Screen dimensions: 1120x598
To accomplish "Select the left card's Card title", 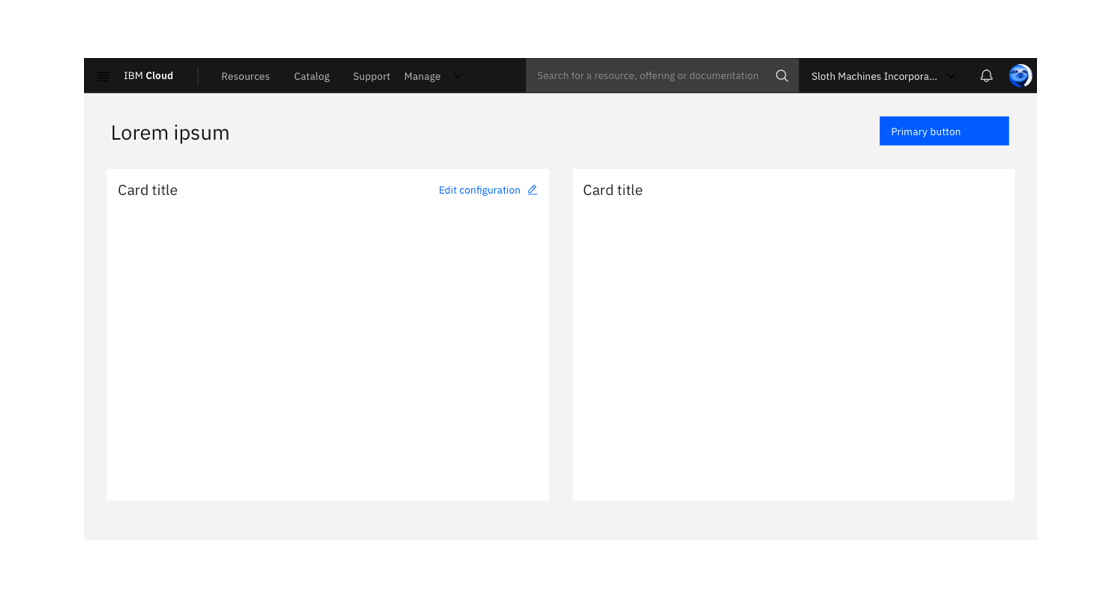I will pos(148,190).
